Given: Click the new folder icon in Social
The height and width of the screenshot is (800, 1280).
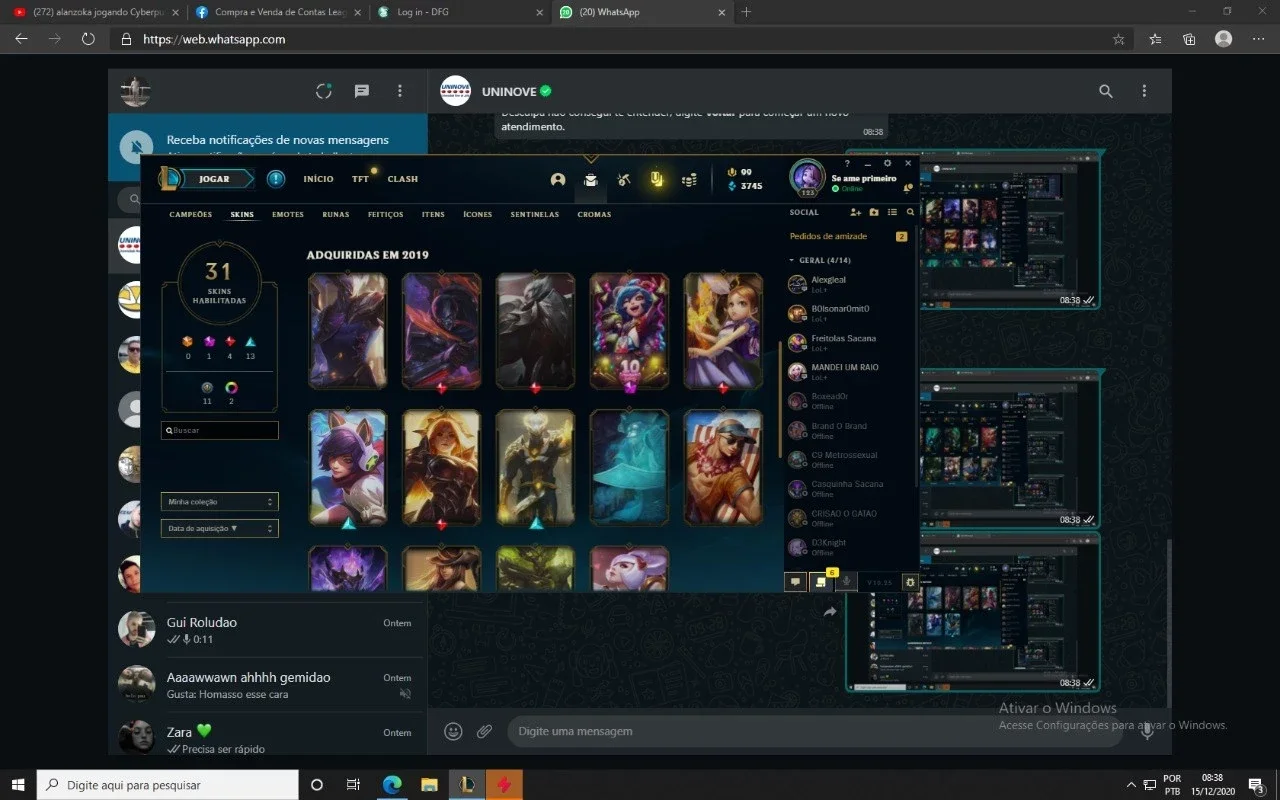Looking at the screenshot, I should (874, 212).
